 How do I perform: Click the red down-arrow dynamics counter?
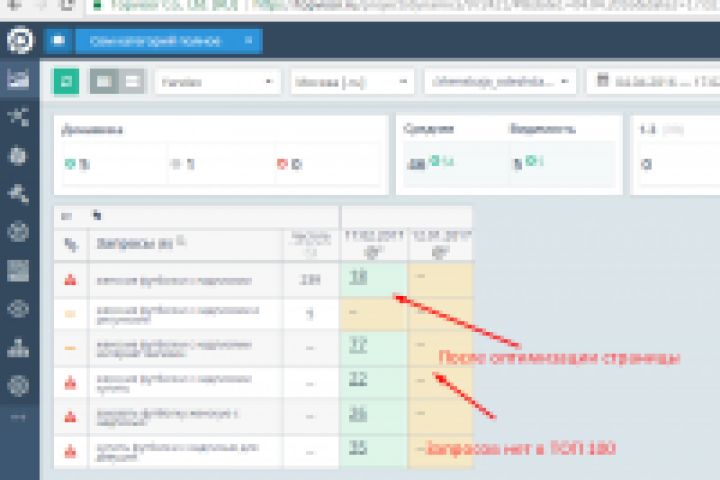click(x=289, y=164)
